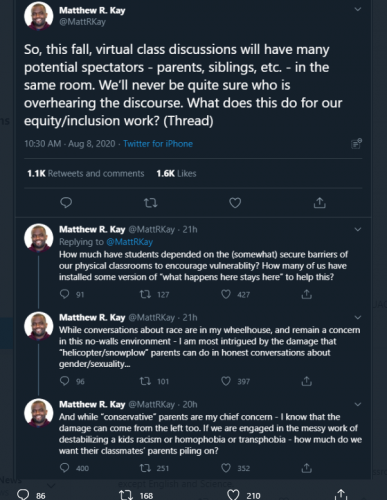
Task: Open @MattRKay replying-to mention link
Action: (129, 242)
